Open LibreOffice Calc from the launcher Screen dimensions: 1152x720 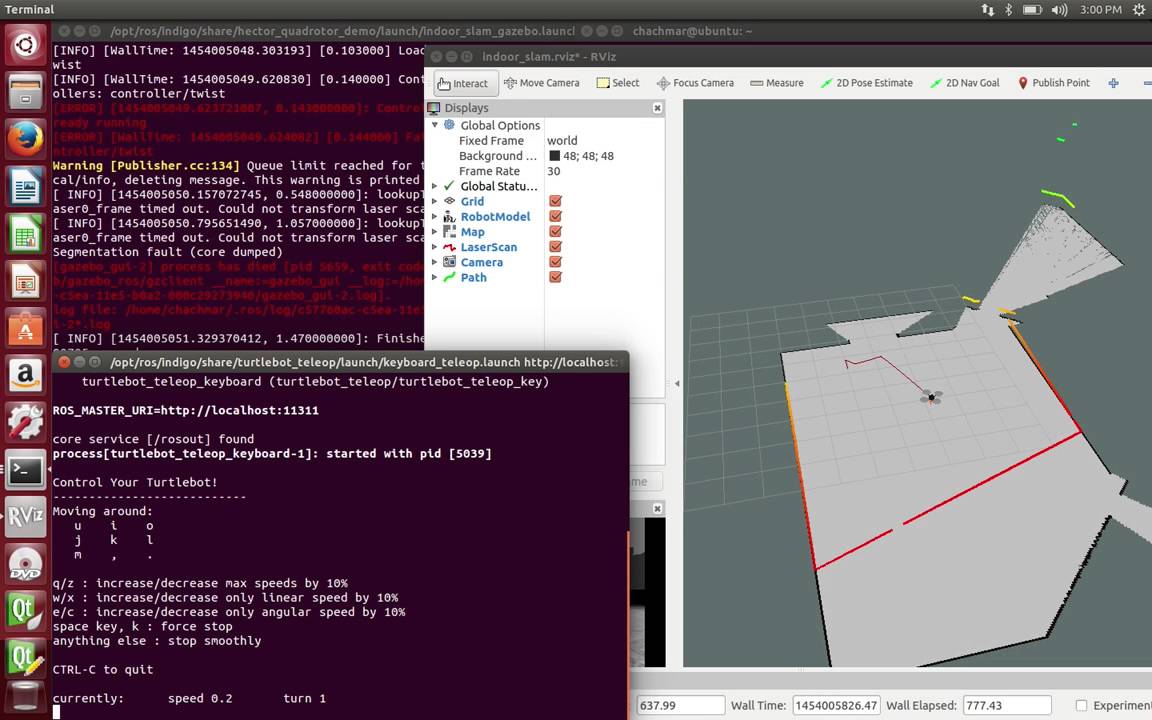pos(26,234)
